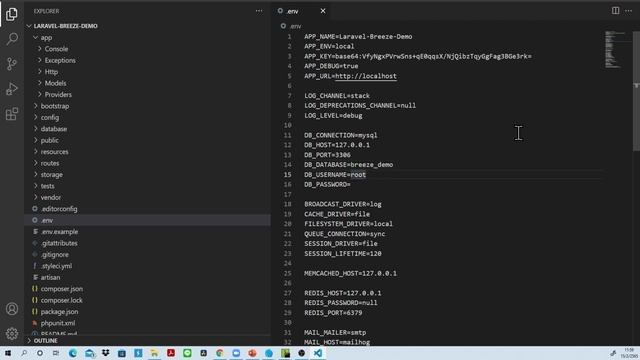
Task: Split the editor to the right
Action: coord(615,11)
